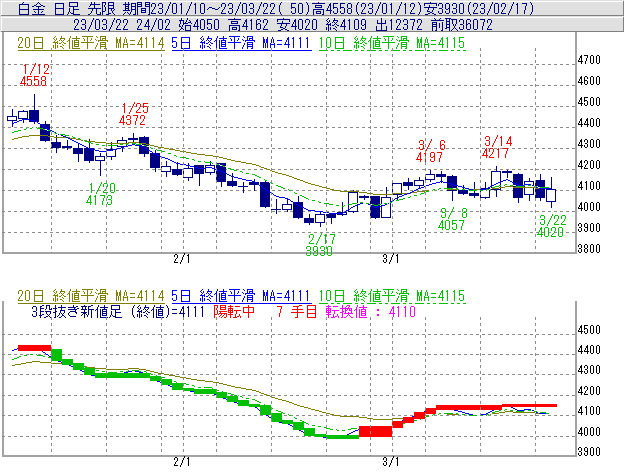Click the "3/8 4057" low label
Viewport: 624px width, 475px height.
point(452,219)
